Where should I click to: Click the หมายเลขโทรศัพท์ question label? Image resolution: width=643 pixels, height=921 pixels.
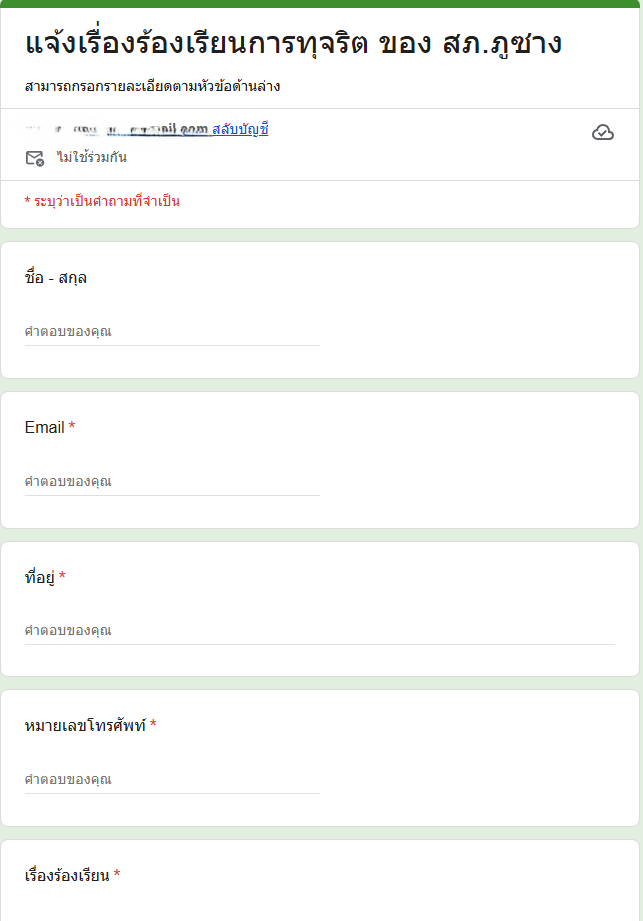85,726
